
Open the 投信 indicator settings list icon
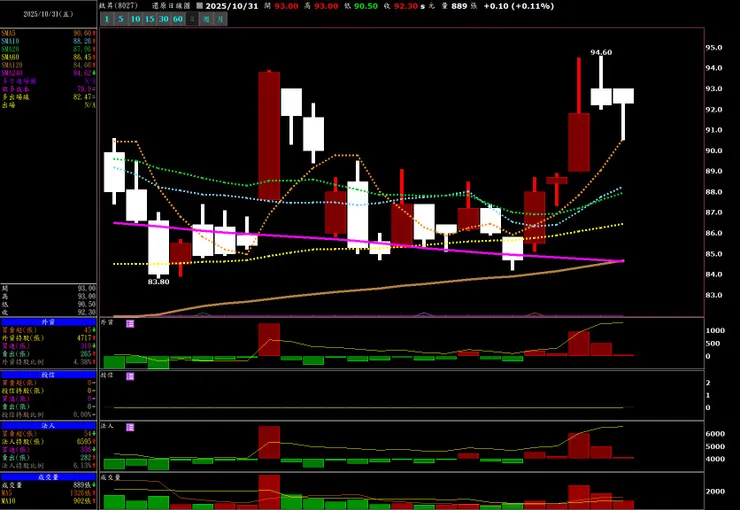pyautogui.click(x=130, y=376)
